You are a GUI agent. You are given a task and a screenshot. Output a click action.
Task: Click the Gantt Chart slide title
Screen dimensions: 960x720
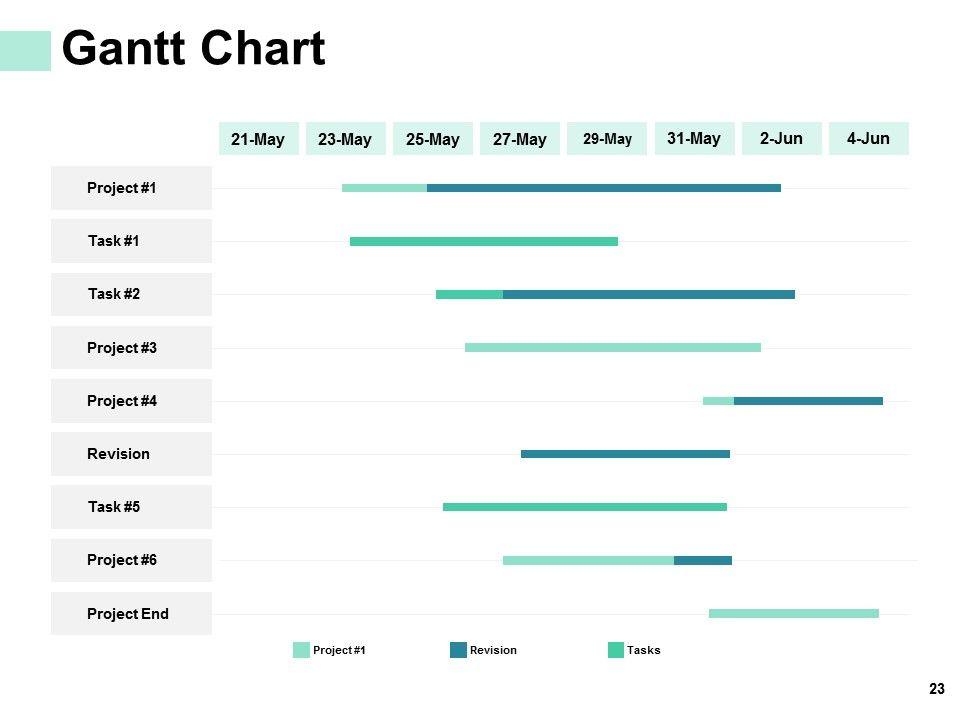coord(194,49)
